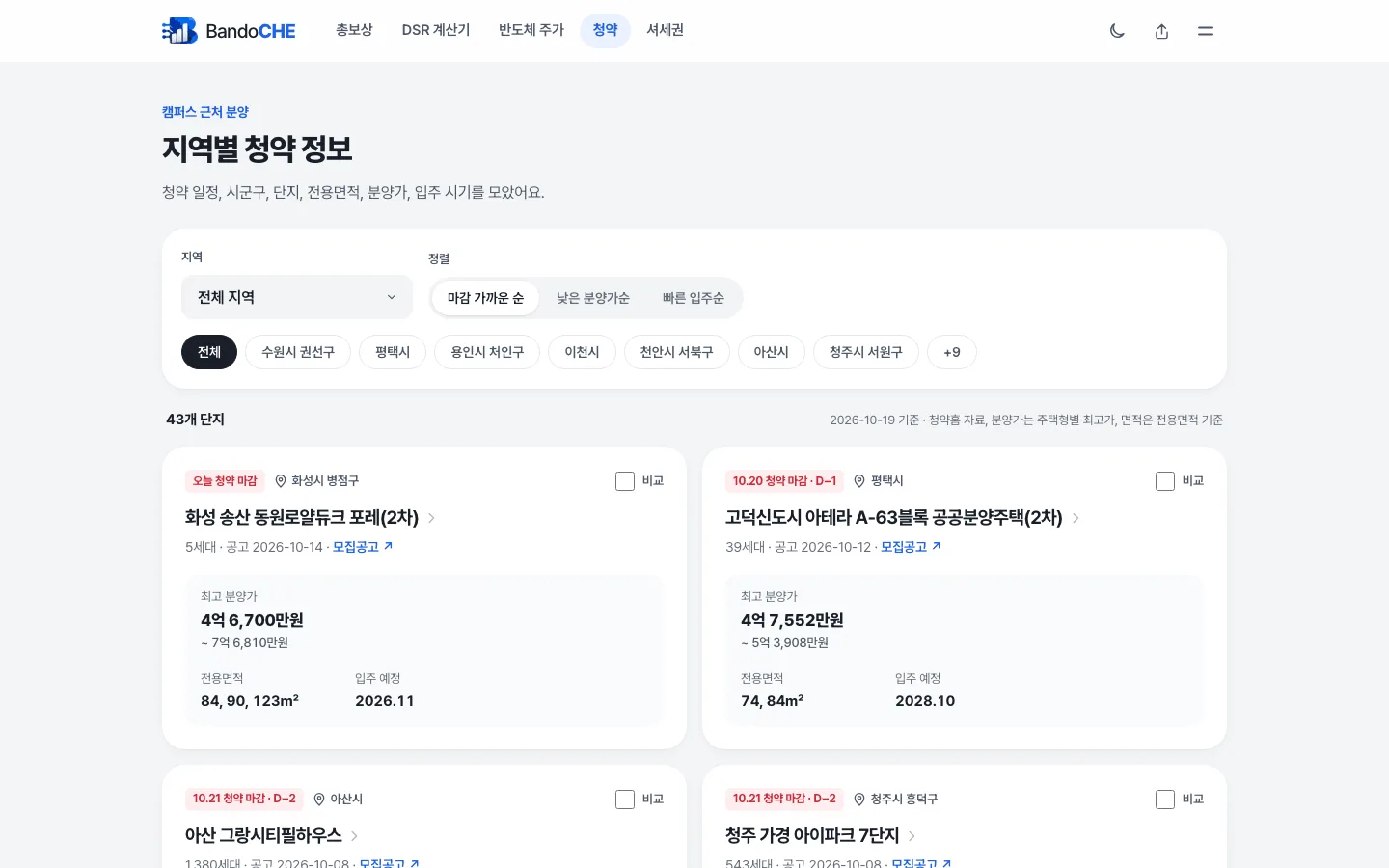Viewport: 1389px width, 868px height.
Task: Filter by 평택시 chip
Action: pos(393,352)
